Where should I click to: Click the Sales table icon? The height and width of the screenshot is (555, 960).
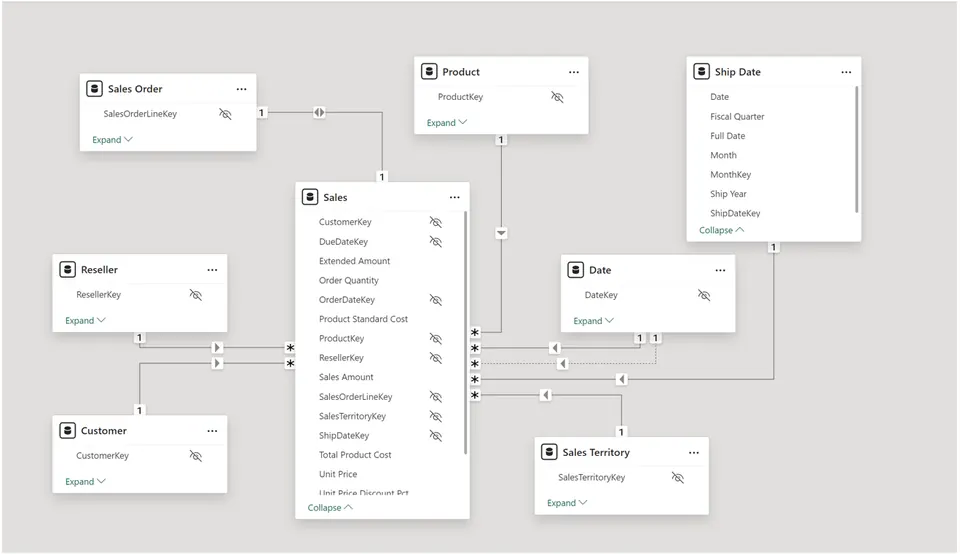(310, 197)
